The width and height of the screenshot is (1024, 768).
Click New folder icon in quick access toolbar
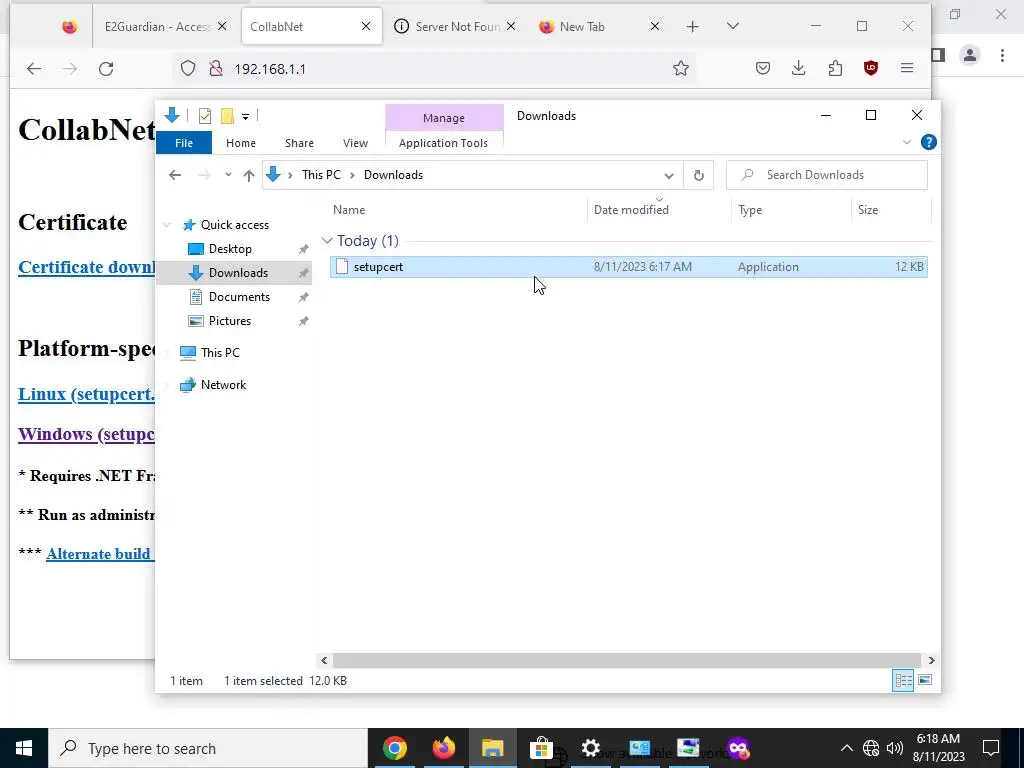[x=227, y=116]
